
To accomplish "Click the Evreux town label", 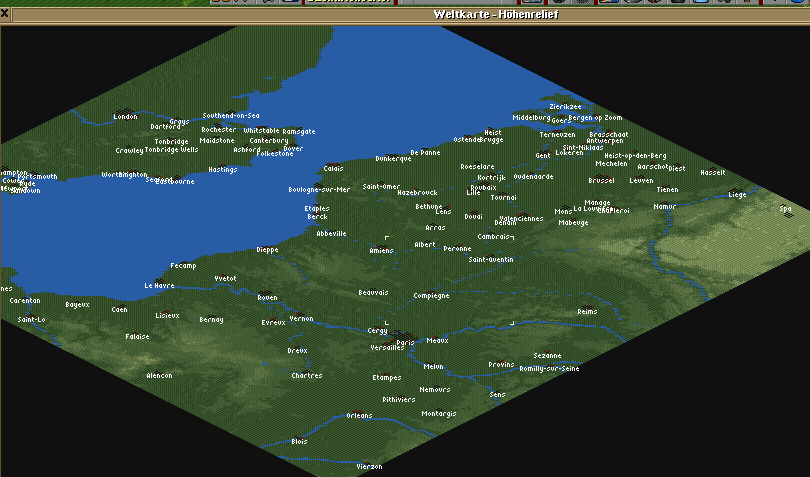I will [x=273, y=322].
